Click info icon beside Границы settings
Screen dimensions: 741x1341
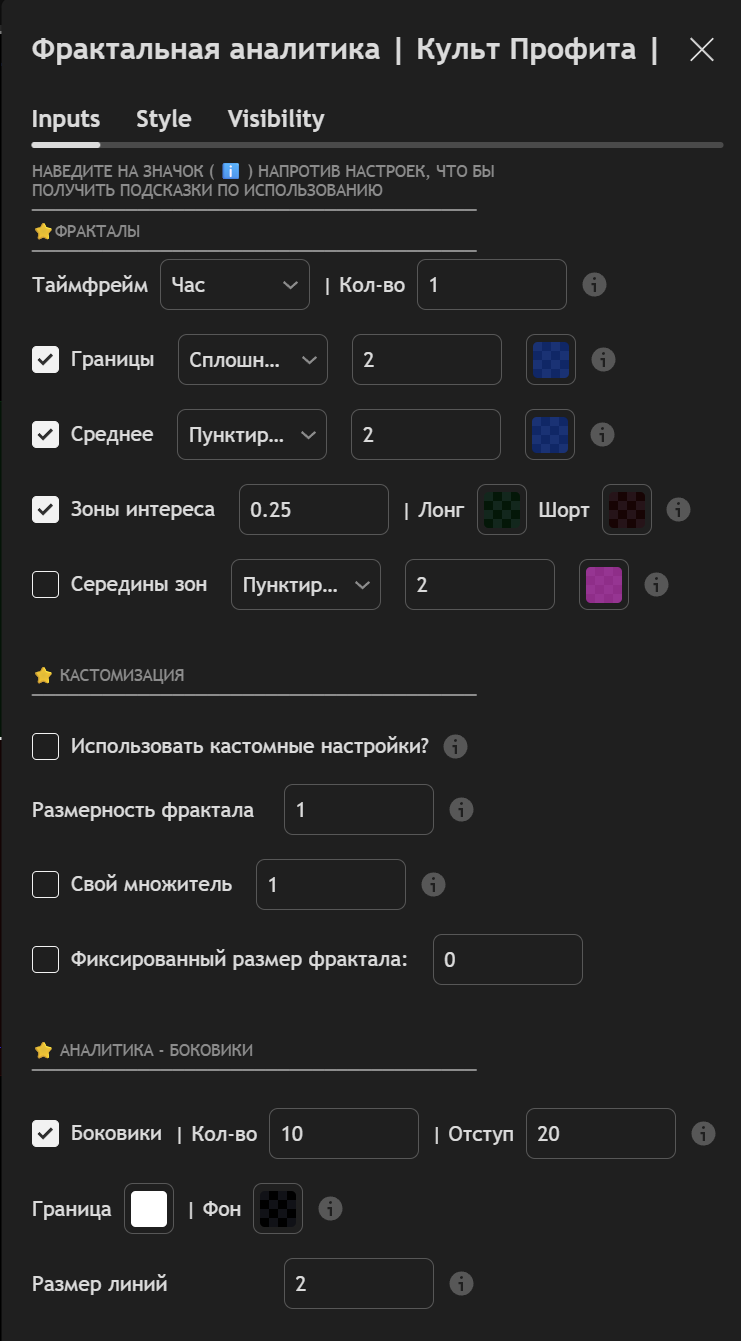(603, 360)
